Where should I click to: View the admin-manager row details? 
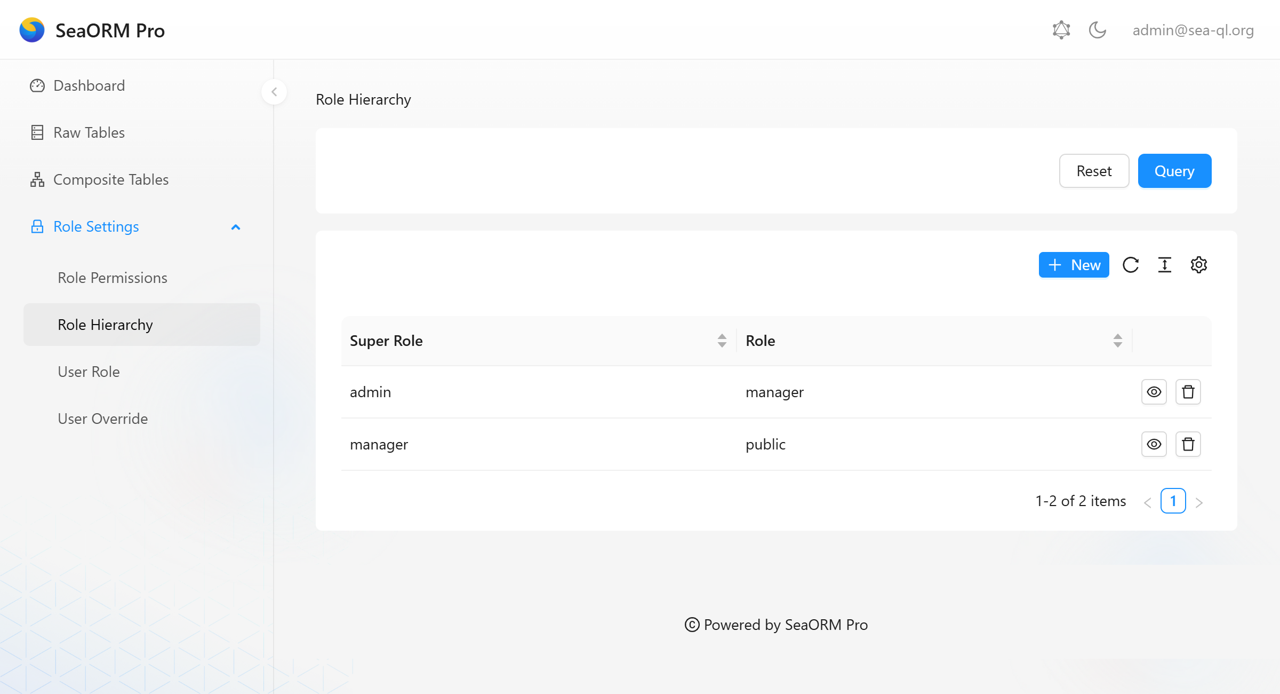(1154, 392)
